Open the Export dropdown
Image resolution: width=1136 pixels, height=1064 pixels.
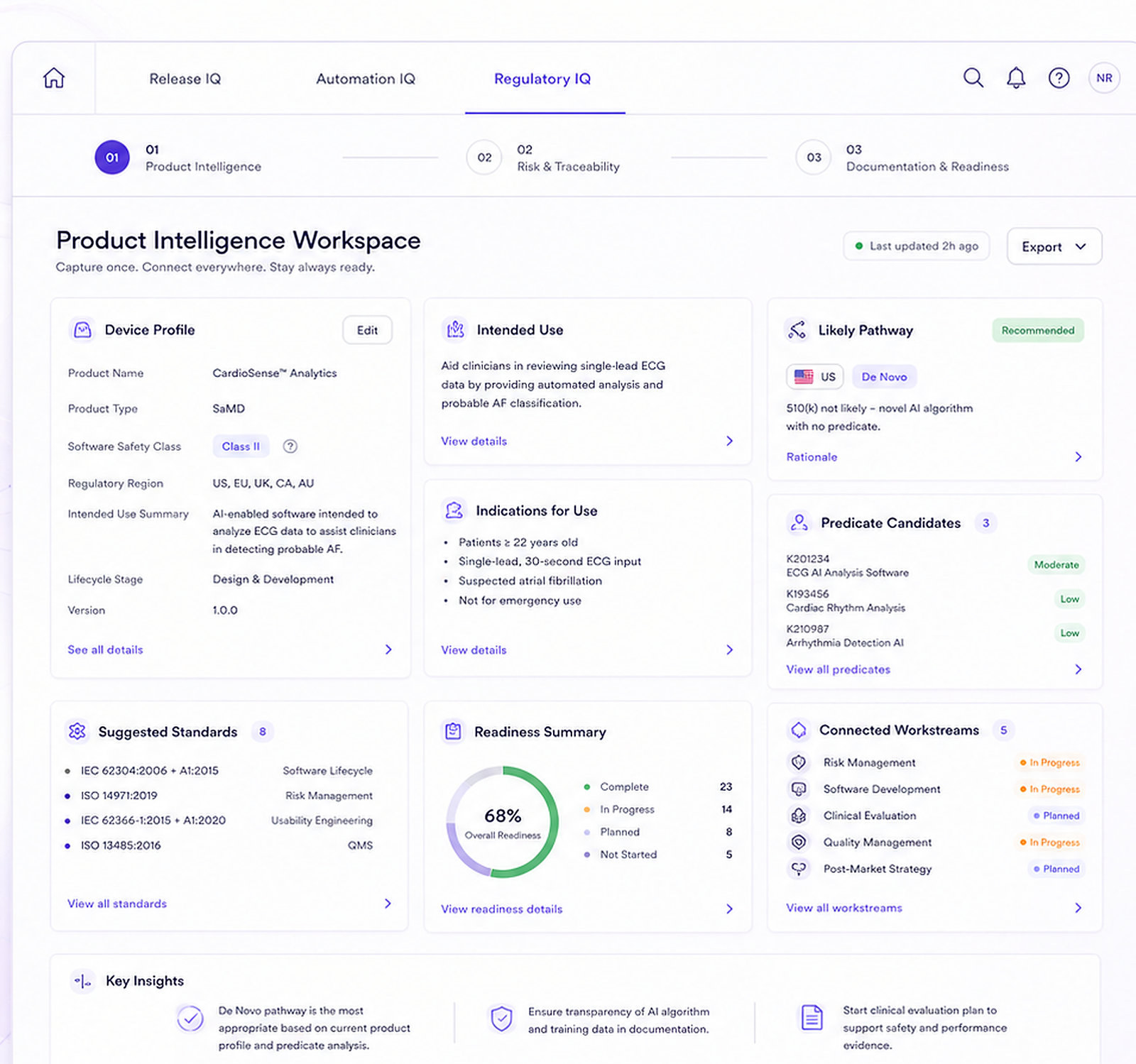1054,246
